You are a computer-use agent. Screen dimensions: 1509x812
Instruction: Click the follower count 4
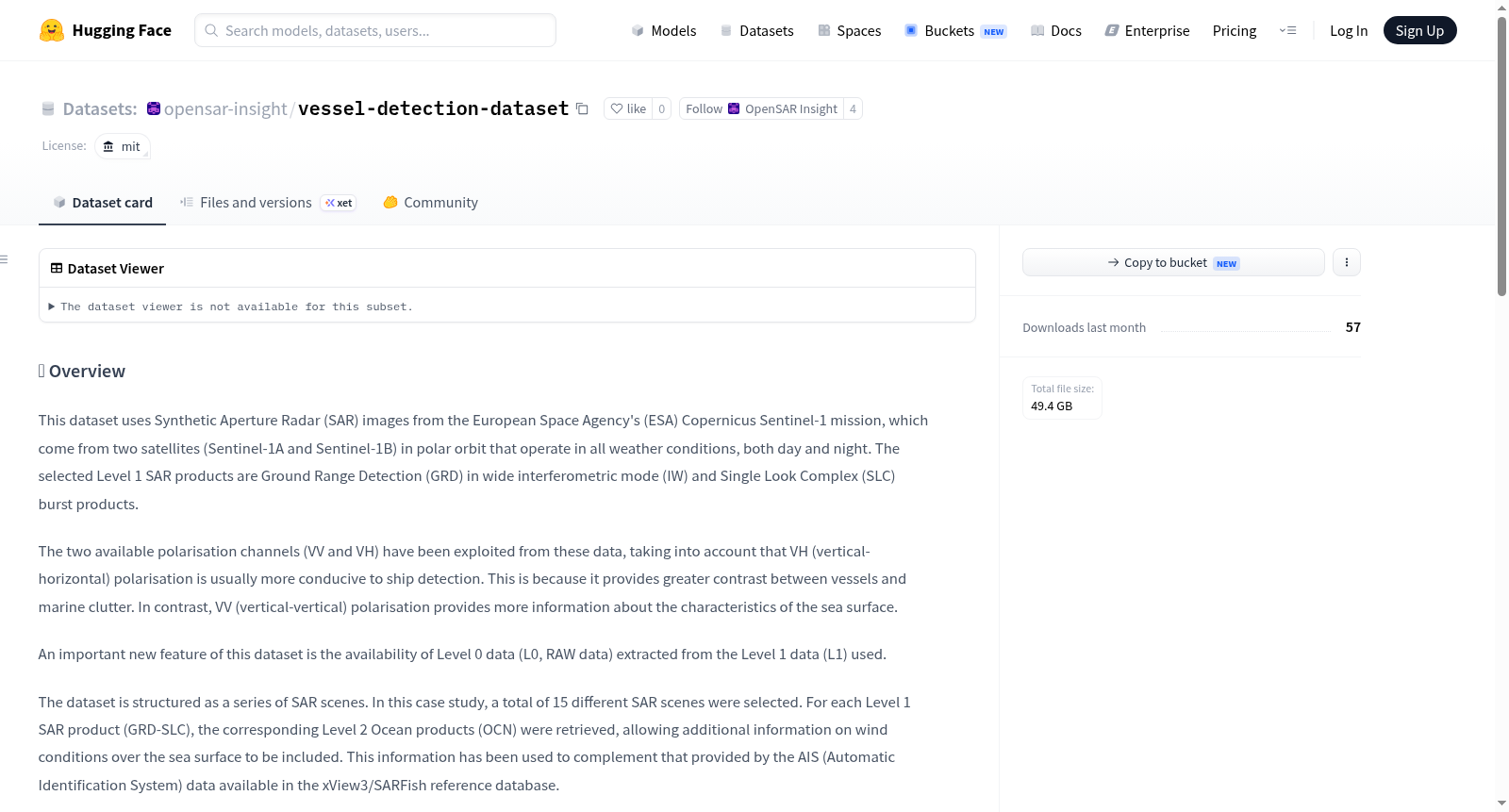click(x=853, y=108)
